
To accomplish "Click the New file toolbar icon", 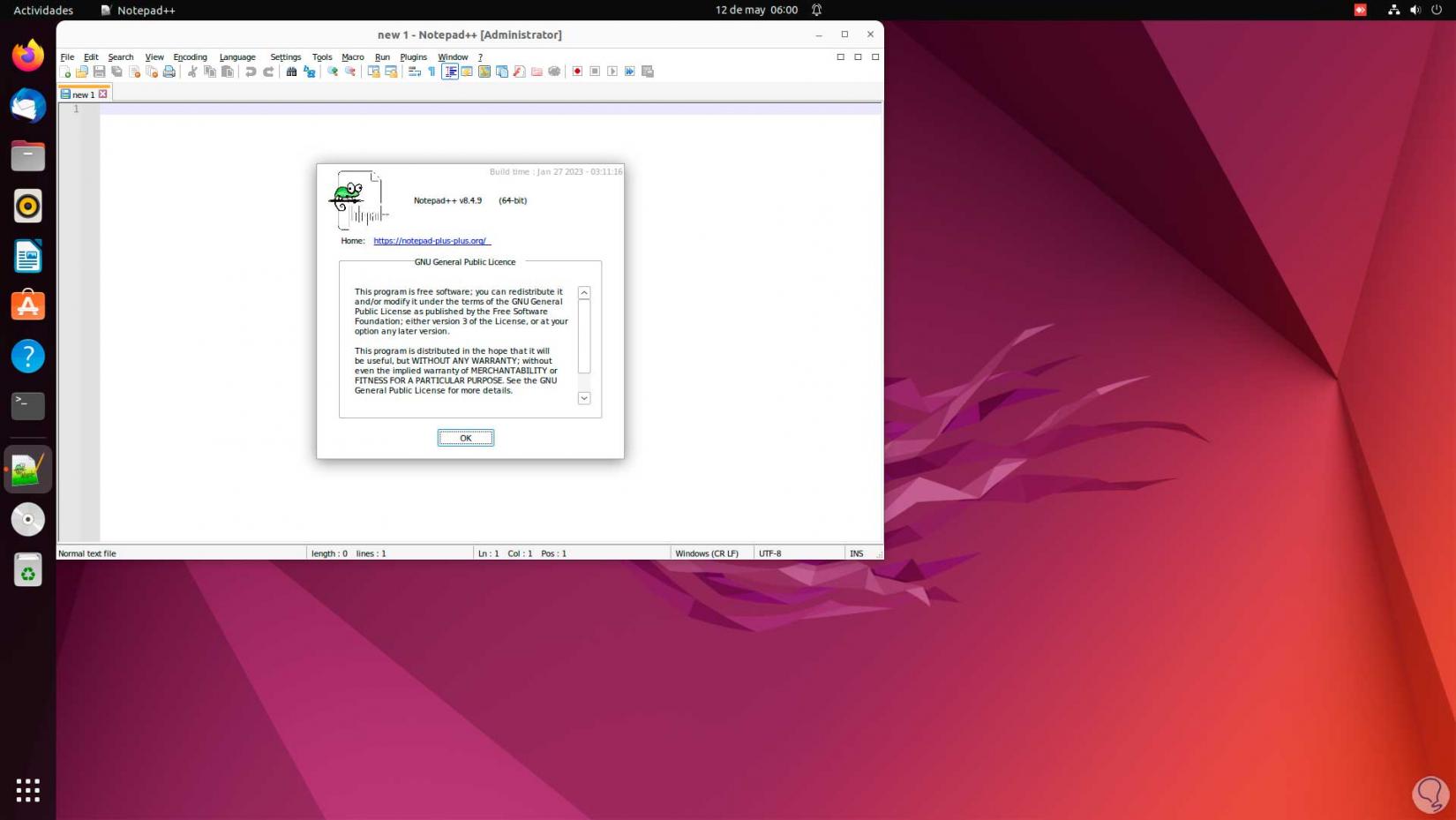I will (x=65, y=71).
